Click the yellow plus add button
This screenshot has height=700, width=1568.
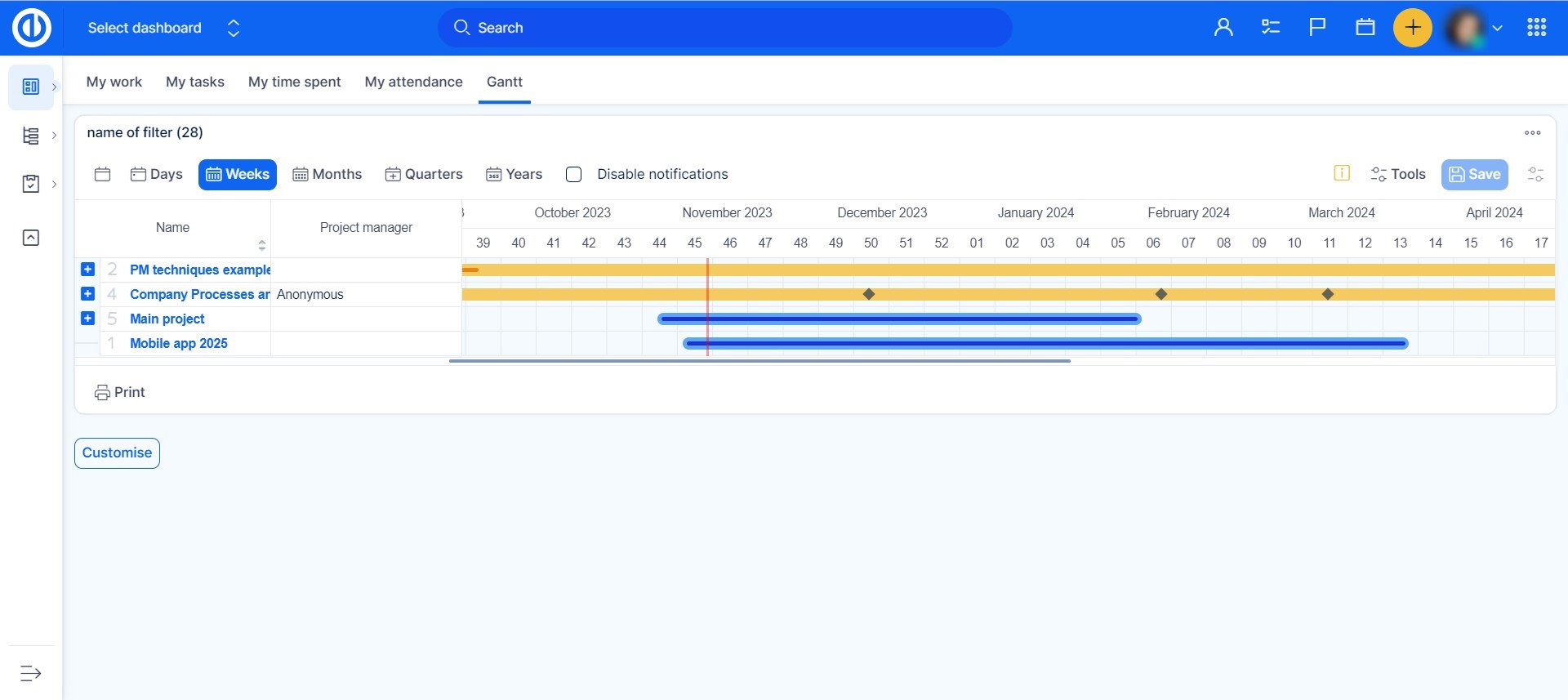coord(1412,28)
